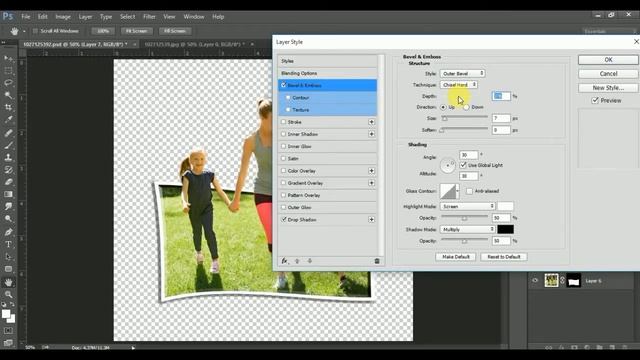Image resolution: width=640 pixels, height=360 pixels.
Task: Open the Technique dropdown showing Chisel Hard
Action: click(x=459, y=84)
